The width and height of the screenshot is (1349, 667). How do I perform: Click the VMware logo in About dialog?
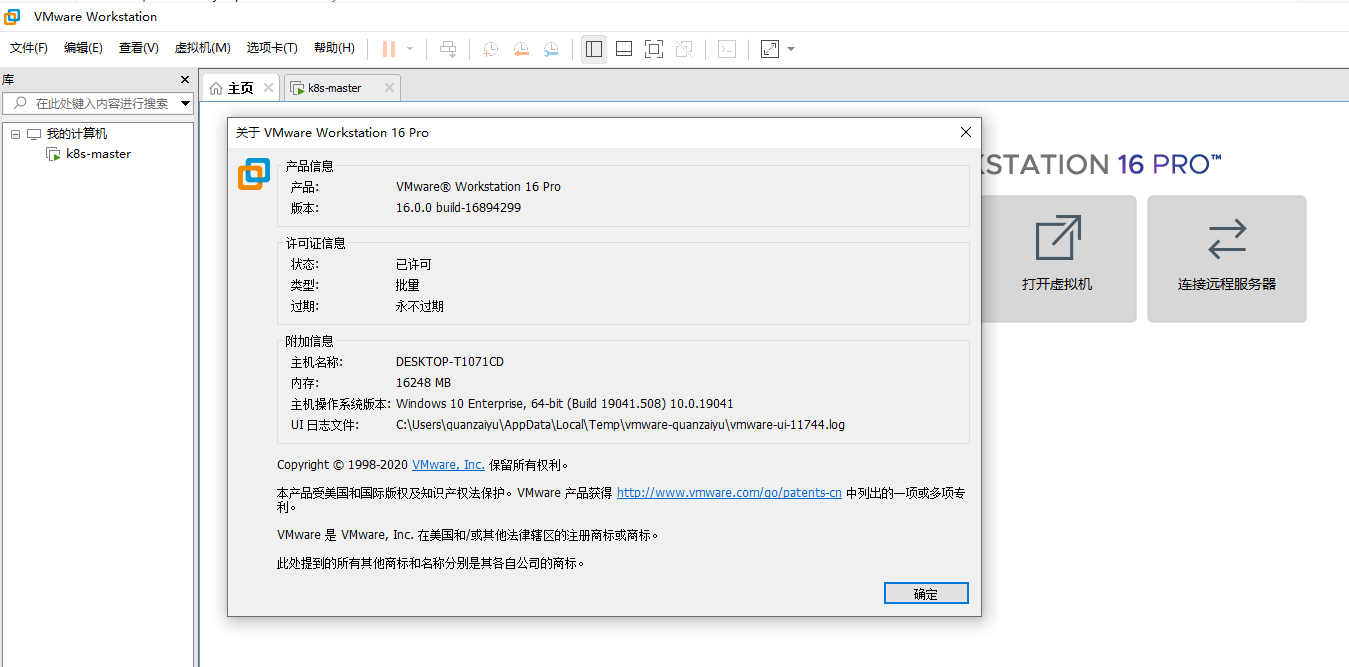pyautogui.click(x=254, y=173)
